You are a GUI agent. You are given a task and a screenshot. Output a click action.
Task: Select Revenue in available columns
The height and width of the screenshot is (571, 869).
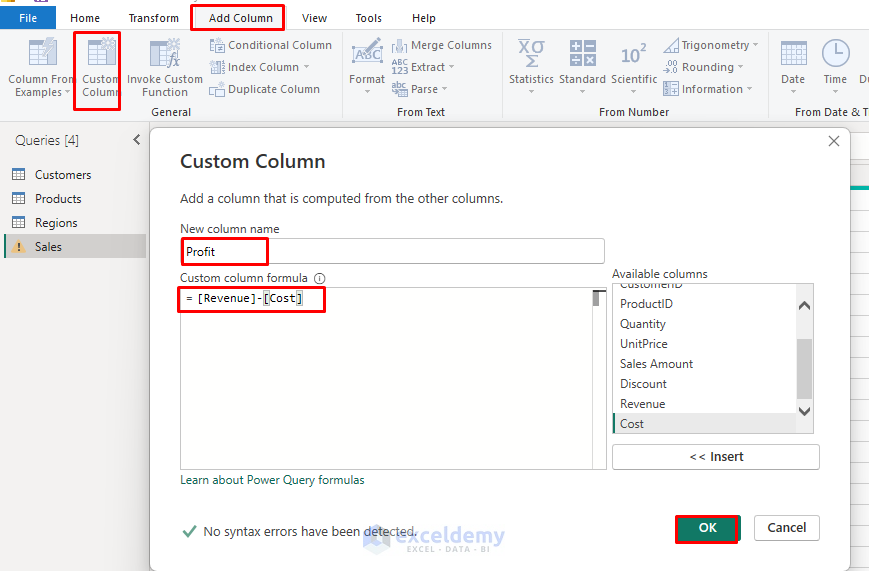pos(704,404)
